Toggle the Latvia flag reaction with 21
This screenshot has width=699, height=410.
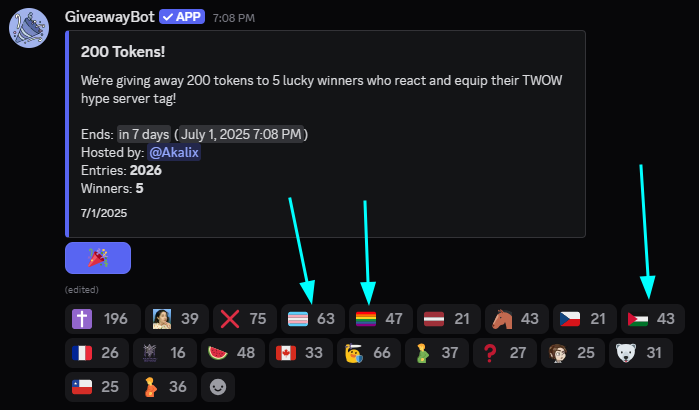449,319
